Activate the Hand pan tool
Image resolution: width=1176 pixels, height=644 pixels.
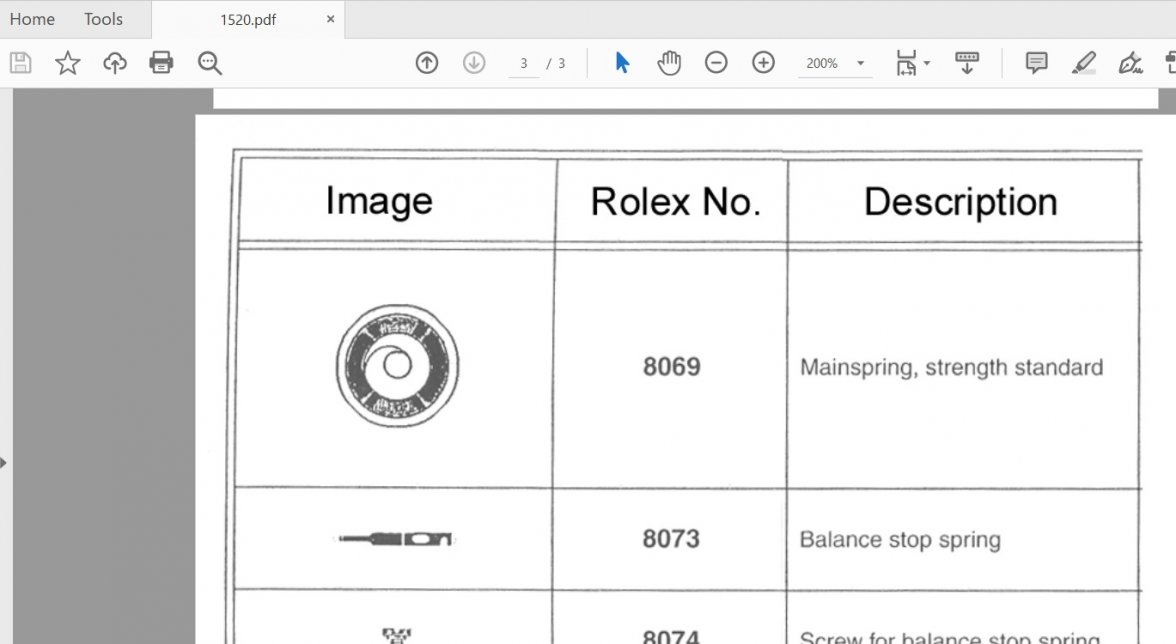click(669, 63)
